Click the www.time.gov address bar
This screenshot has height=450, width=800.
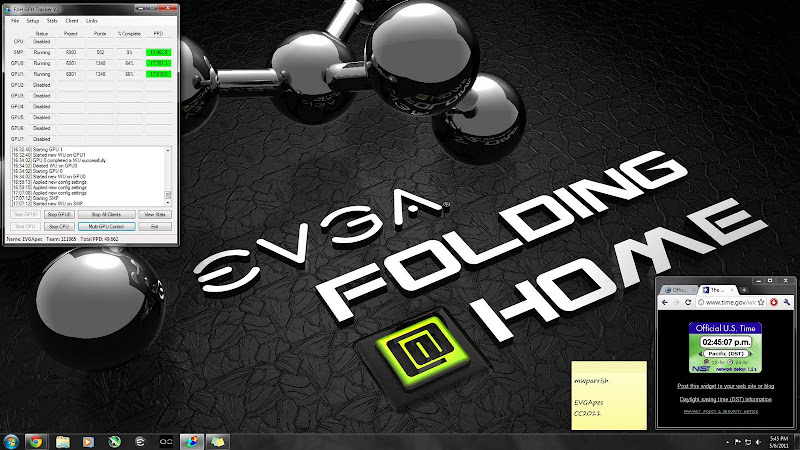(731, 303)
